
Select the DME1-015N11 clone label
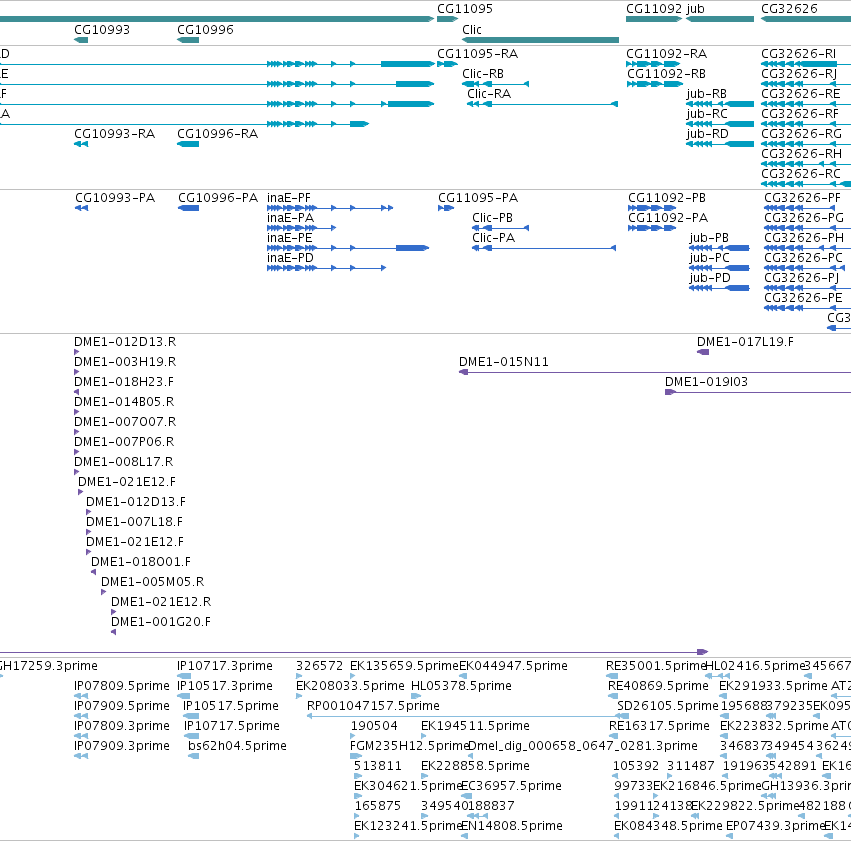[504, 362]
